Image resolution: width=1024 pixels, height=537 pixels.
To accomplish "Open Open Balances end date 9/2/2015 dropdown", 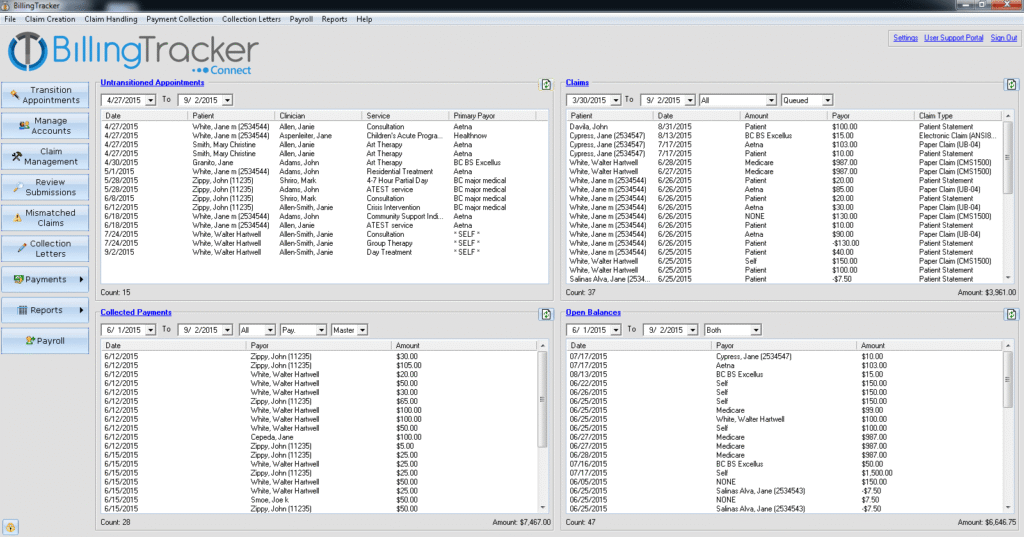I will point(692,330).
